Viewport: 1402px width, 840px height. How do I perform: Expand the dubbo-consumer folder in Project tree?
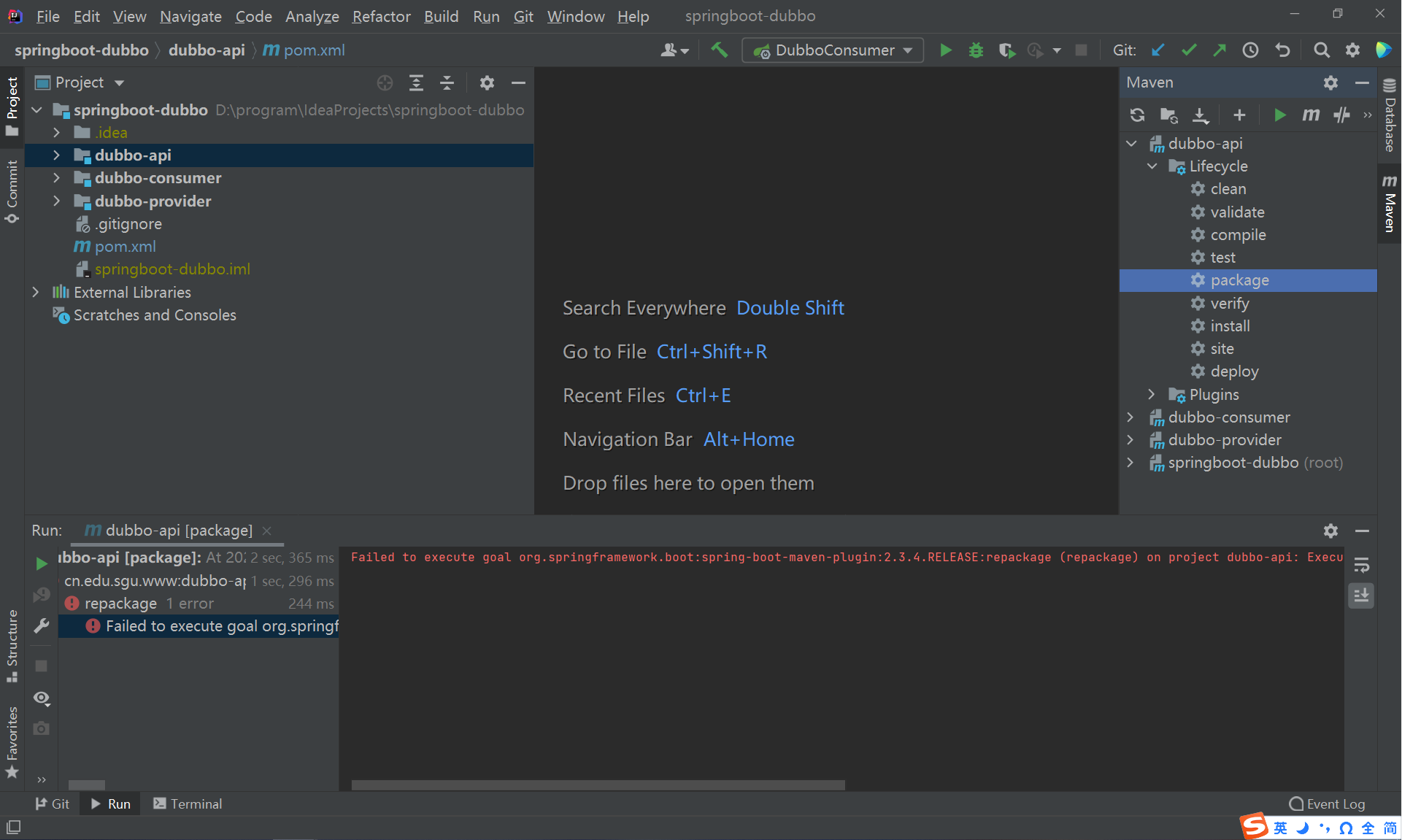pyautogui.click(x=57, y=177)
